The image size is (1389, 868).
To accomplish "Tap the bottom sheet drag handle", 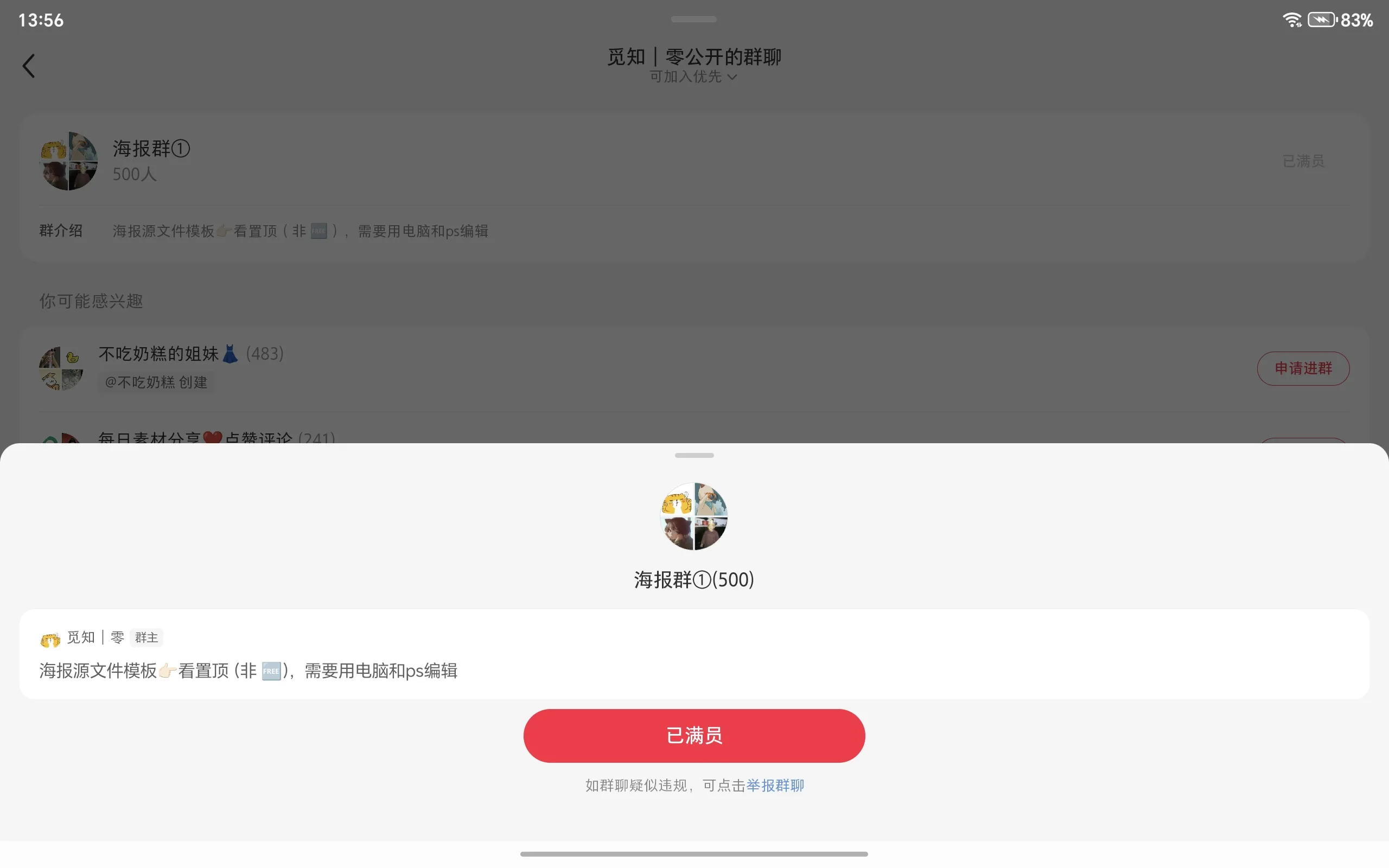I will pyautogui.click(x=694, y=455).
